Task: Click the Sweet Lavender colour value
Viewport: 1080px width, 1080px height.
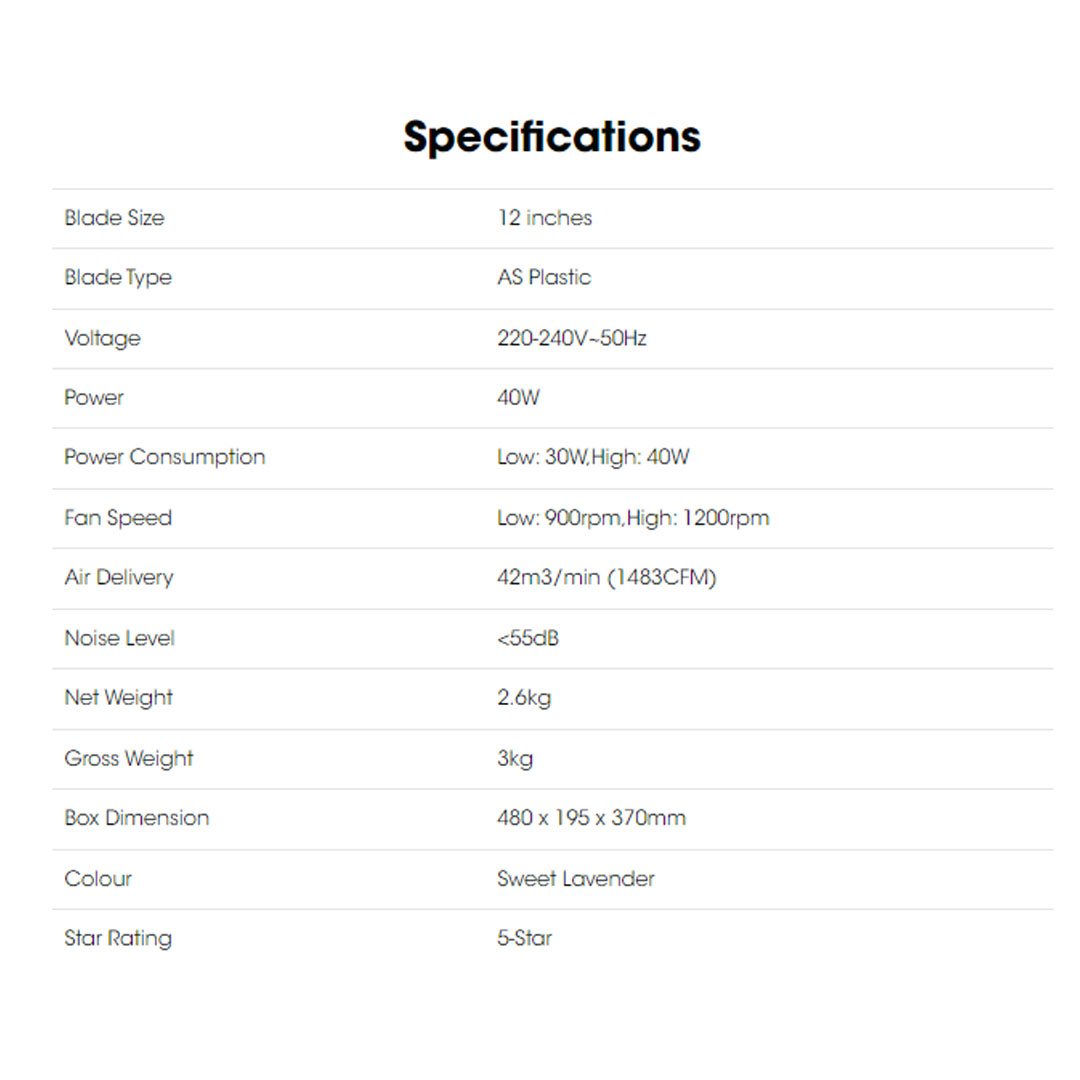Action: [x=576, y=879]
